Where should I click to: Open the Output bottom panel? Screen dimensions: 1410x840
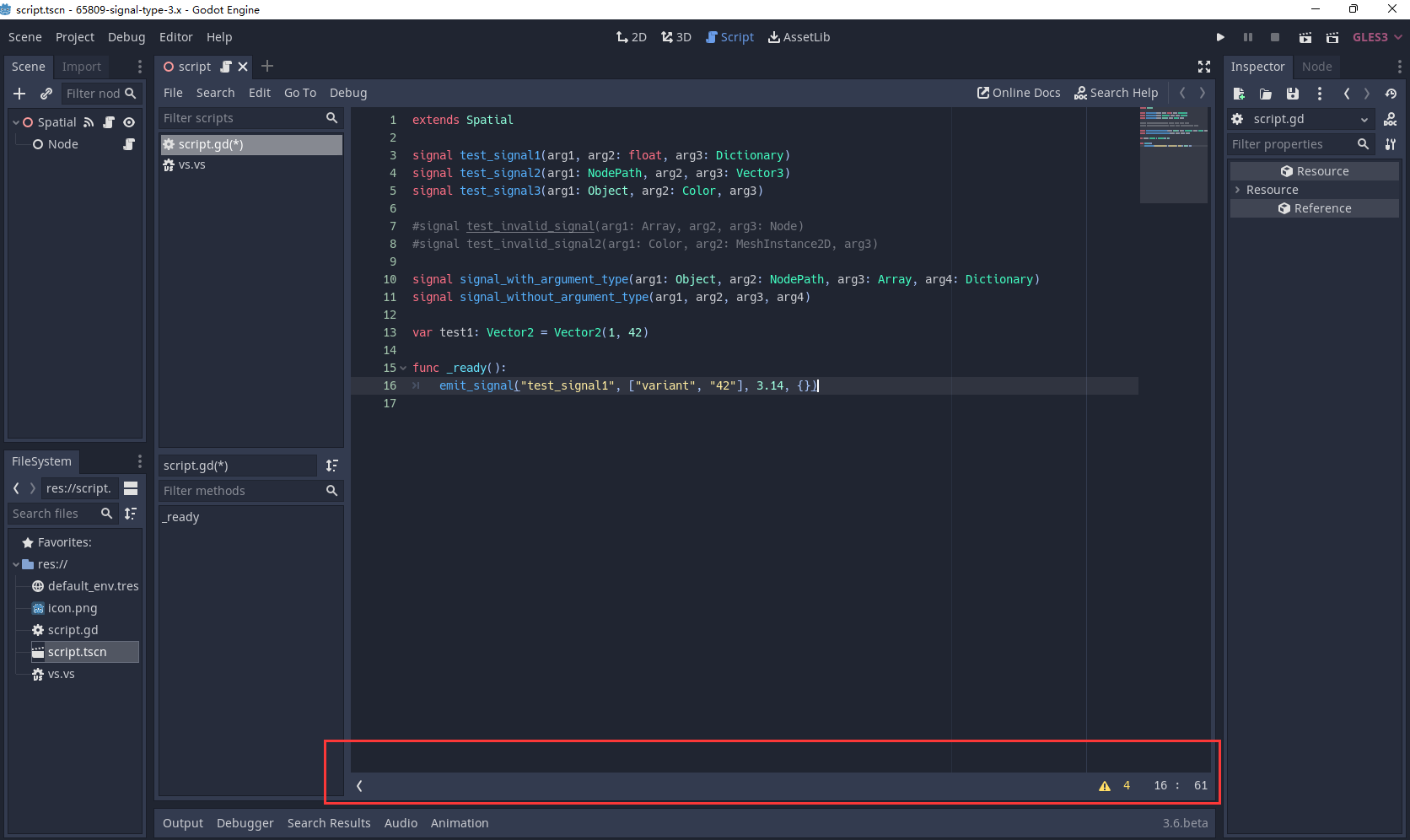[x=183, y=823]
